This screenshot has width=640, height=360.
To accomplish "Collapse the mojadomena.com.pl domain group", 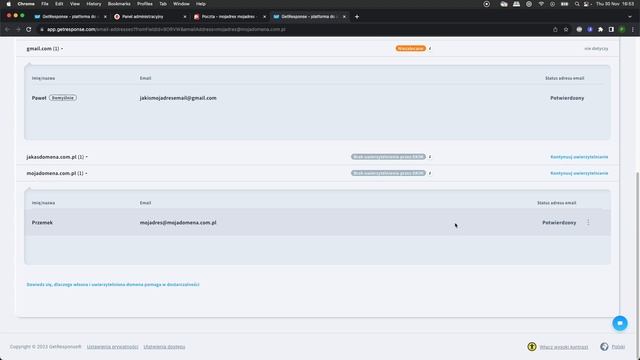I will (x=57, y=173).
